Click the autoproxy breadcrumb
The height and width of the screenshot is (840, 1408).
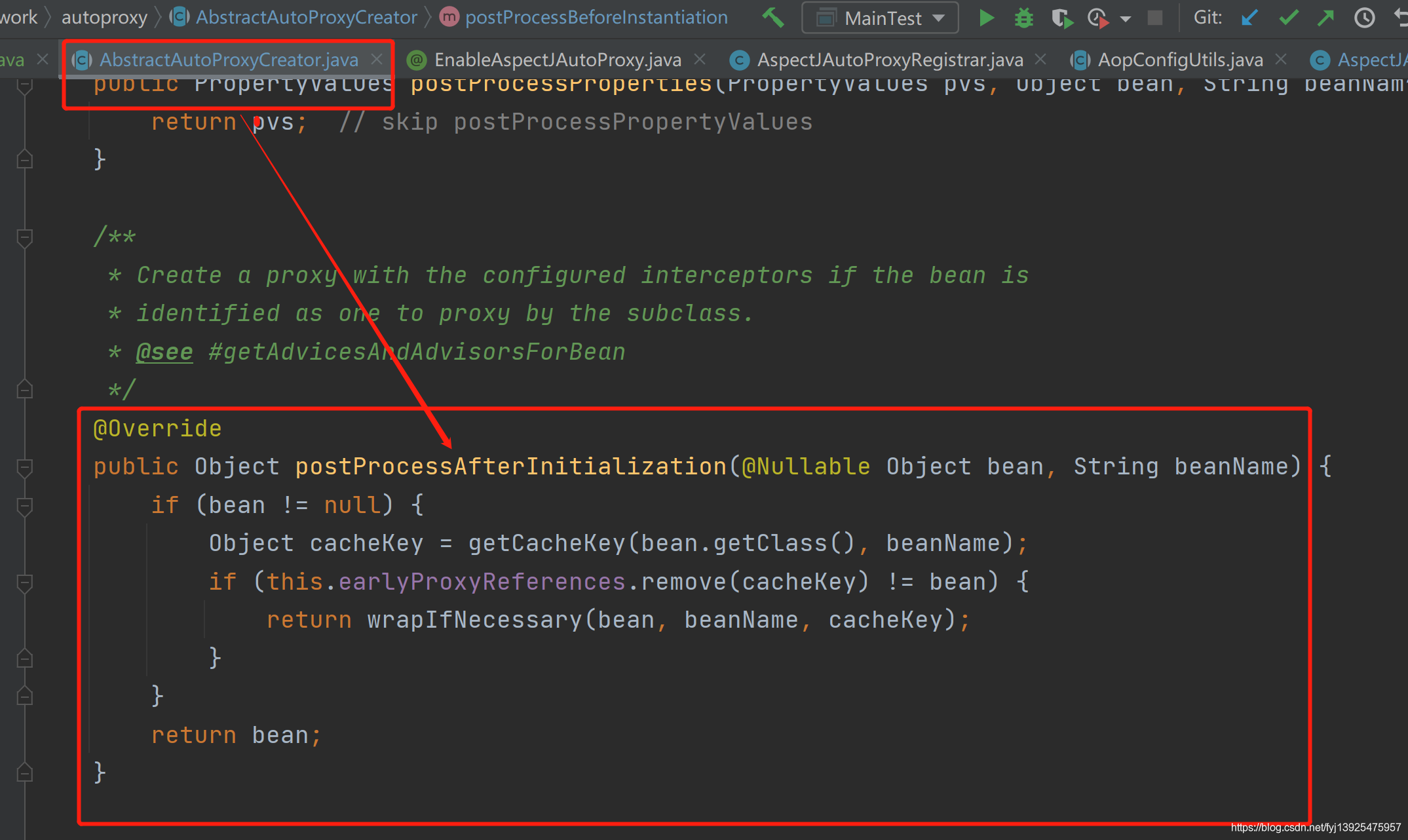coord(104,17)
